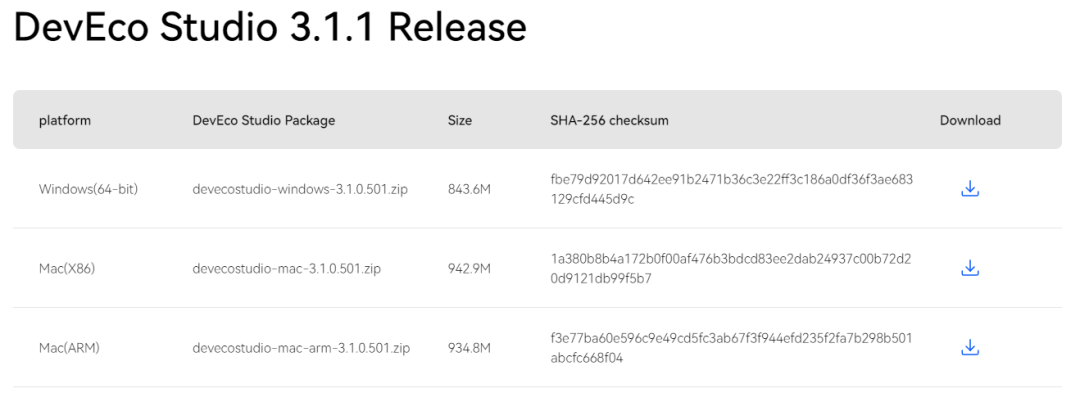Click the DevEco Studio 3.1.1 Release heading

[270, 28]
